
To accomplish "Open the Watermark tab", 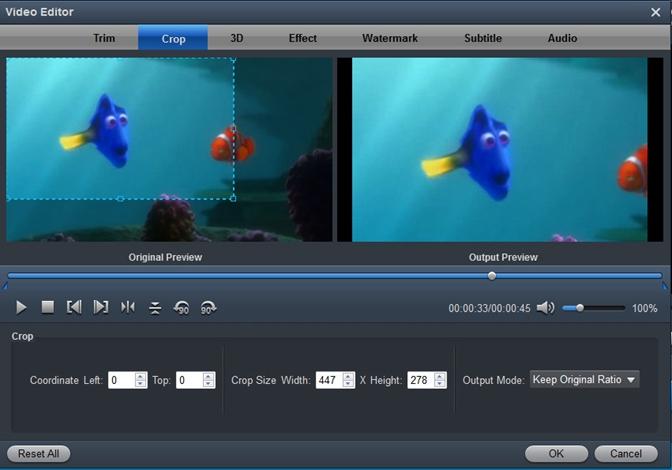I will click(x=390, y=38).
